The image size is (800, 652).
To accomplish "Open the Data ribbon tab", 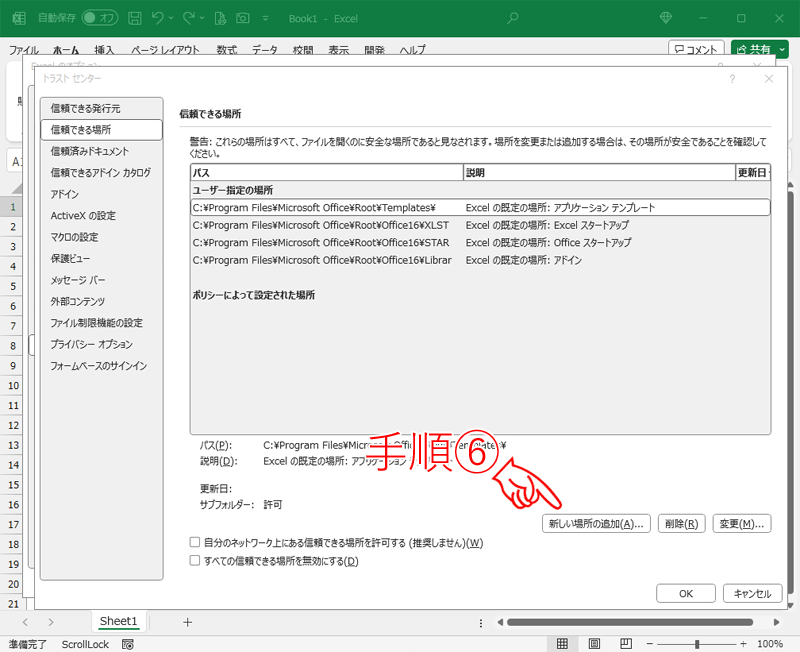I will tap(265, 50).
